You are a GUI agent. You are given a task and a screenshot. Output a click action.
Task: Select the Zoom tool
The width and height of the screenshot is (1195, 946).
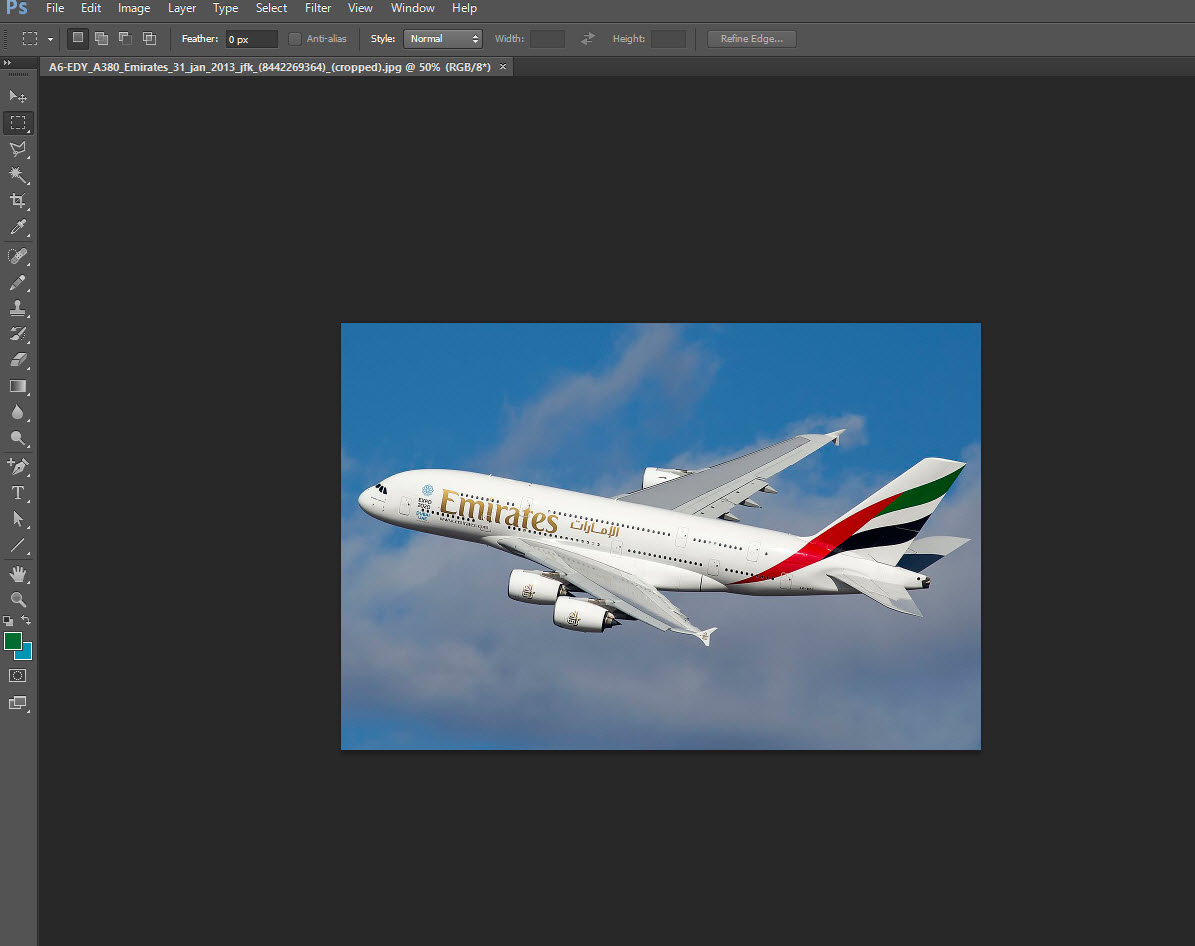coord(18,599)
